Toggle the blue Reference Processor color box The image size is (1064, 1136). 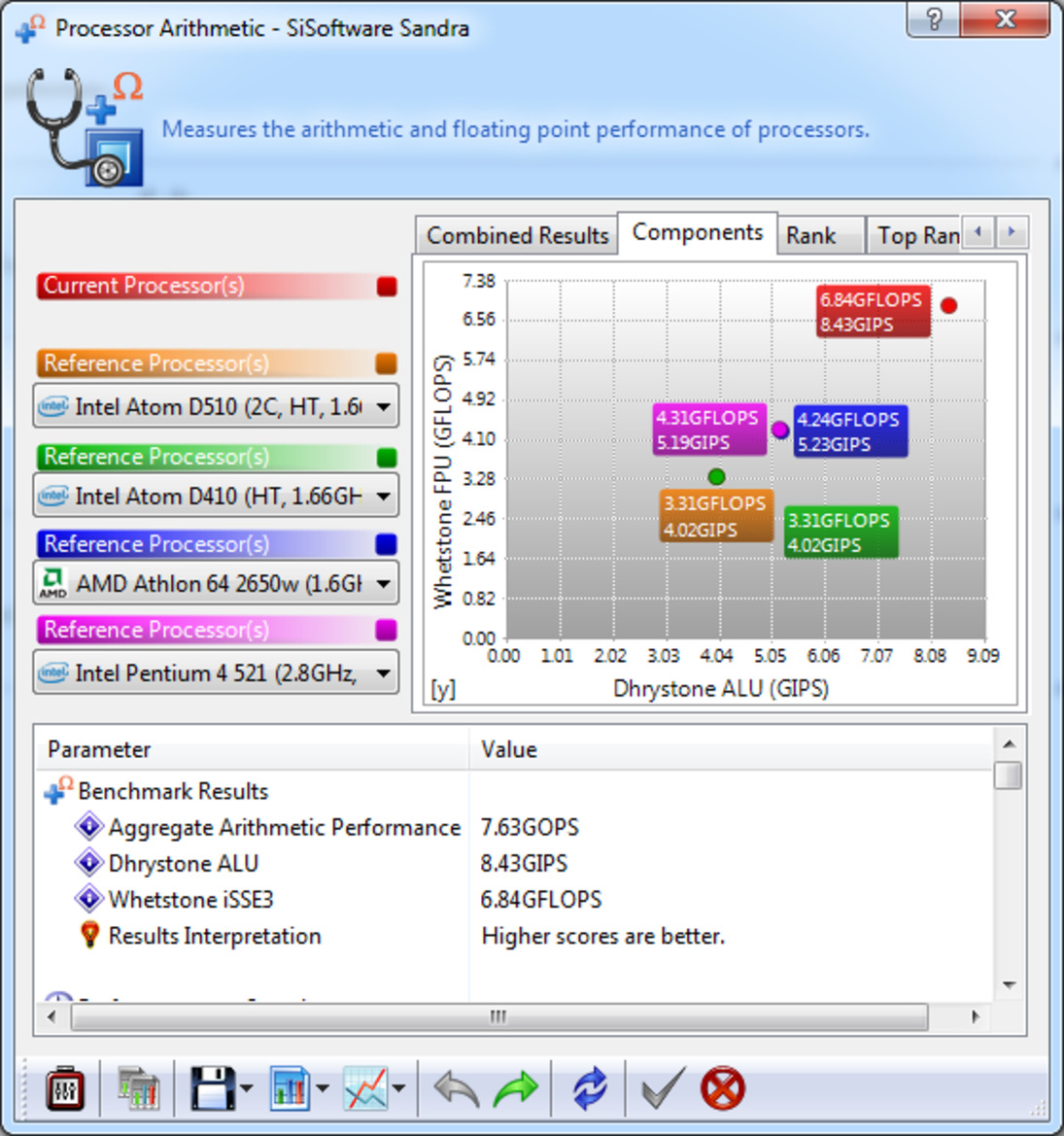(387, 544)
